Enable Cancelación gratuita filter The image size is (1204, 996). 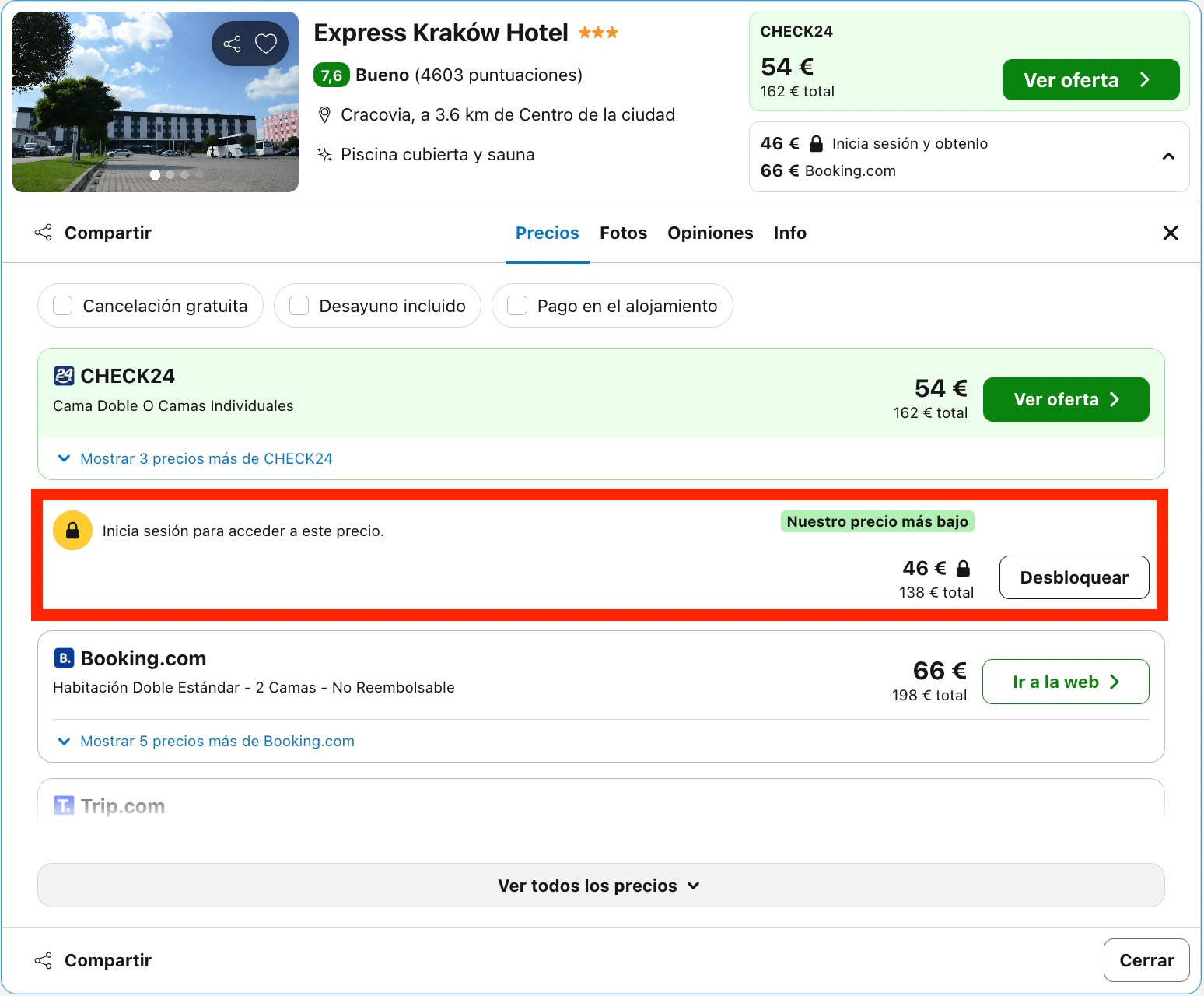pos(63,306)
